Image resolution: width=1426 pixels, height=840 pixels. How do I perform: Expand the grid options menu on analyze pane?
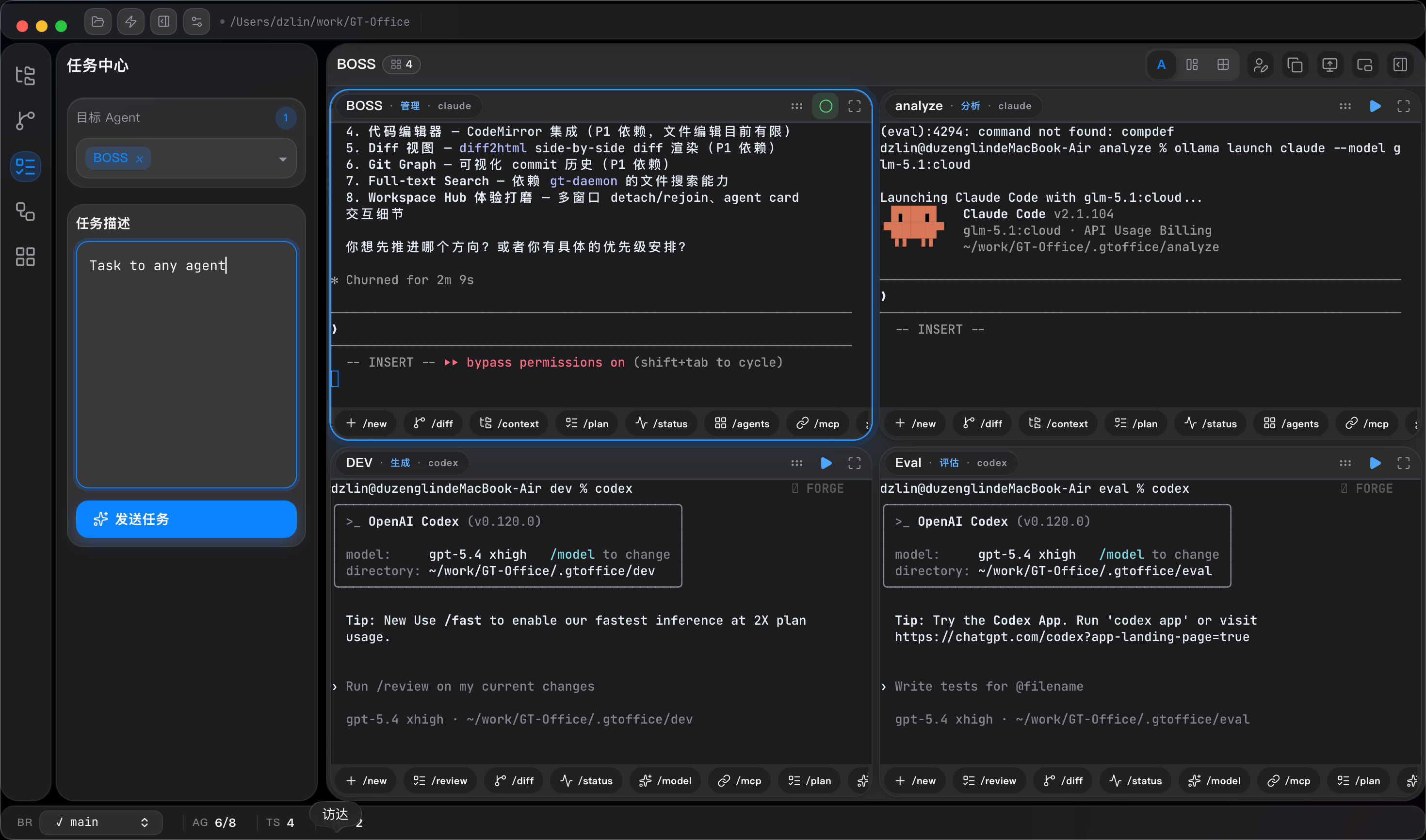(x=1345, y=106)
